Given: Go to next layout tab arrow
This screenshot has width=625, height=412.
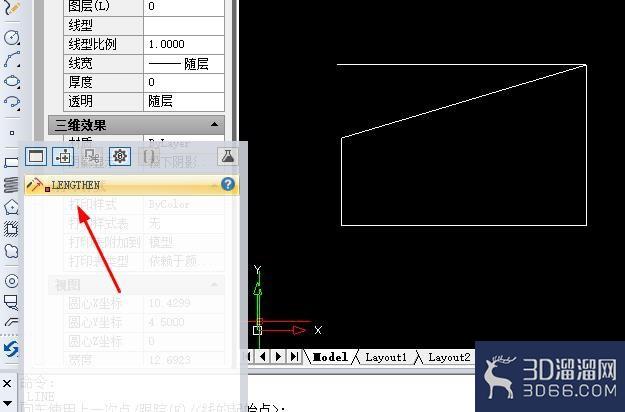Looking at the screenshot, I should [278, 356].
